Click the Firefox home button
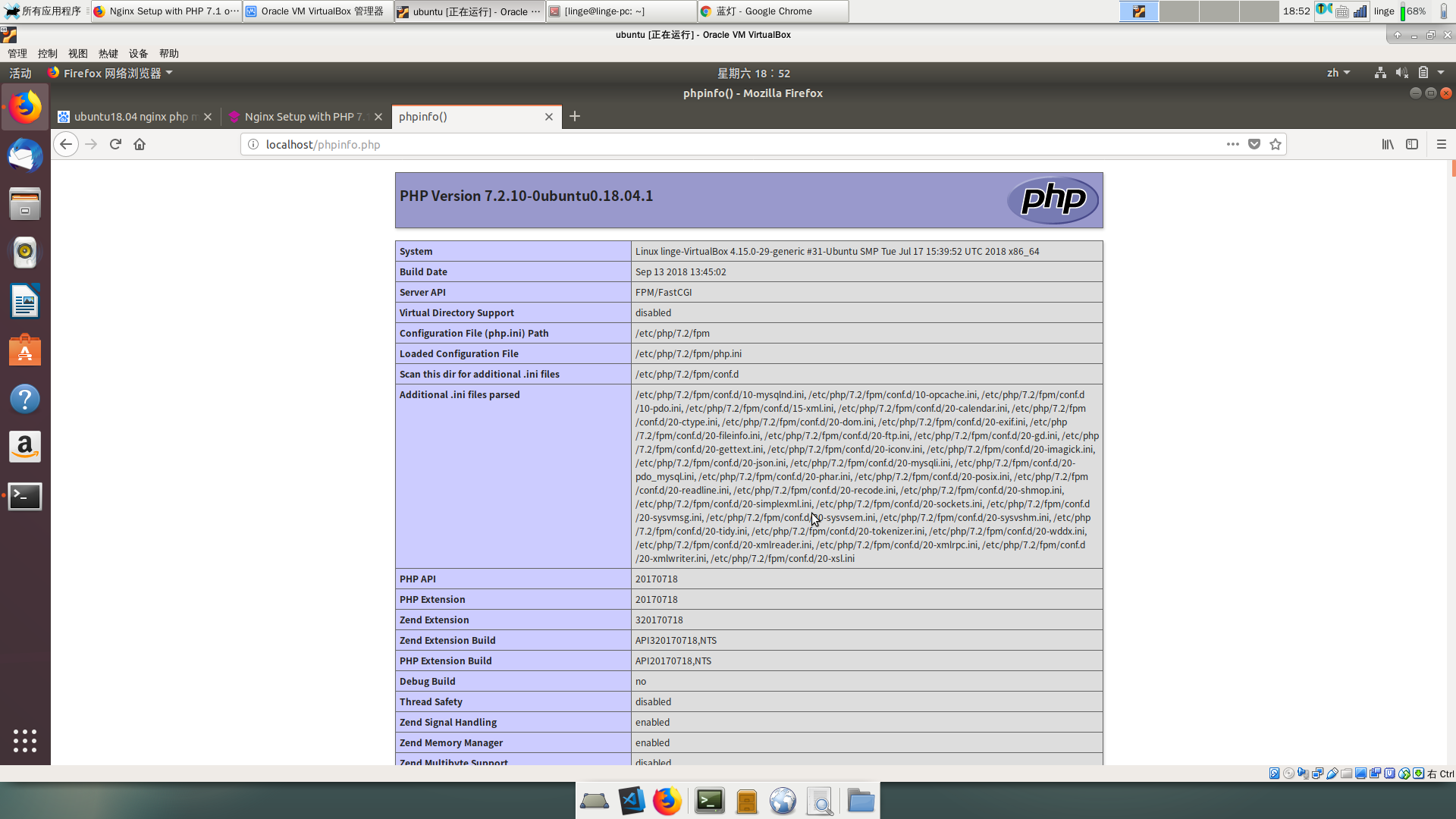The image size is (1456, 819). tap(140, 144)
